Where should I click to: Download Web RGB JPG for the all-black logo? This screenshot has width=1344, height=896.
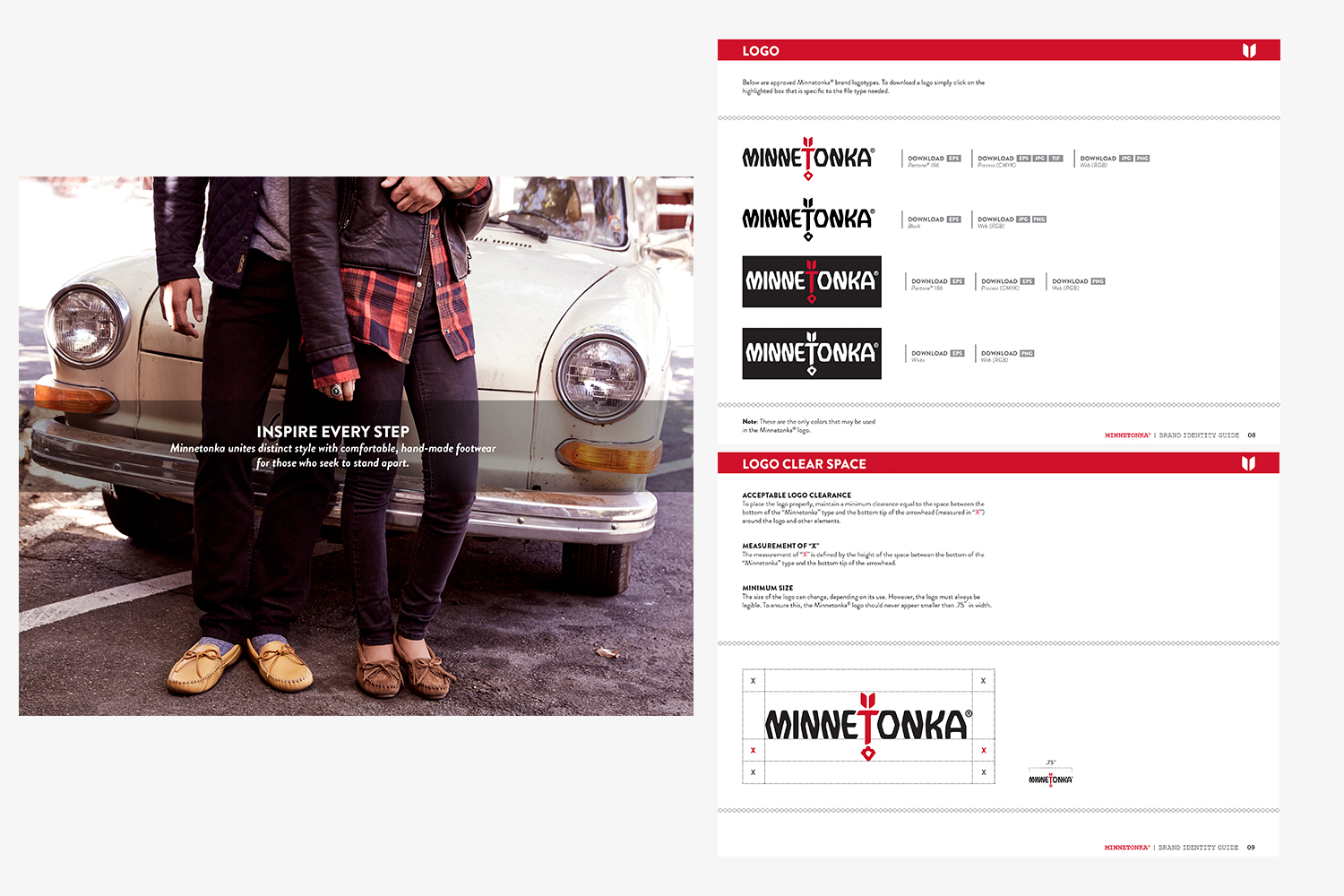(1023, 220)
